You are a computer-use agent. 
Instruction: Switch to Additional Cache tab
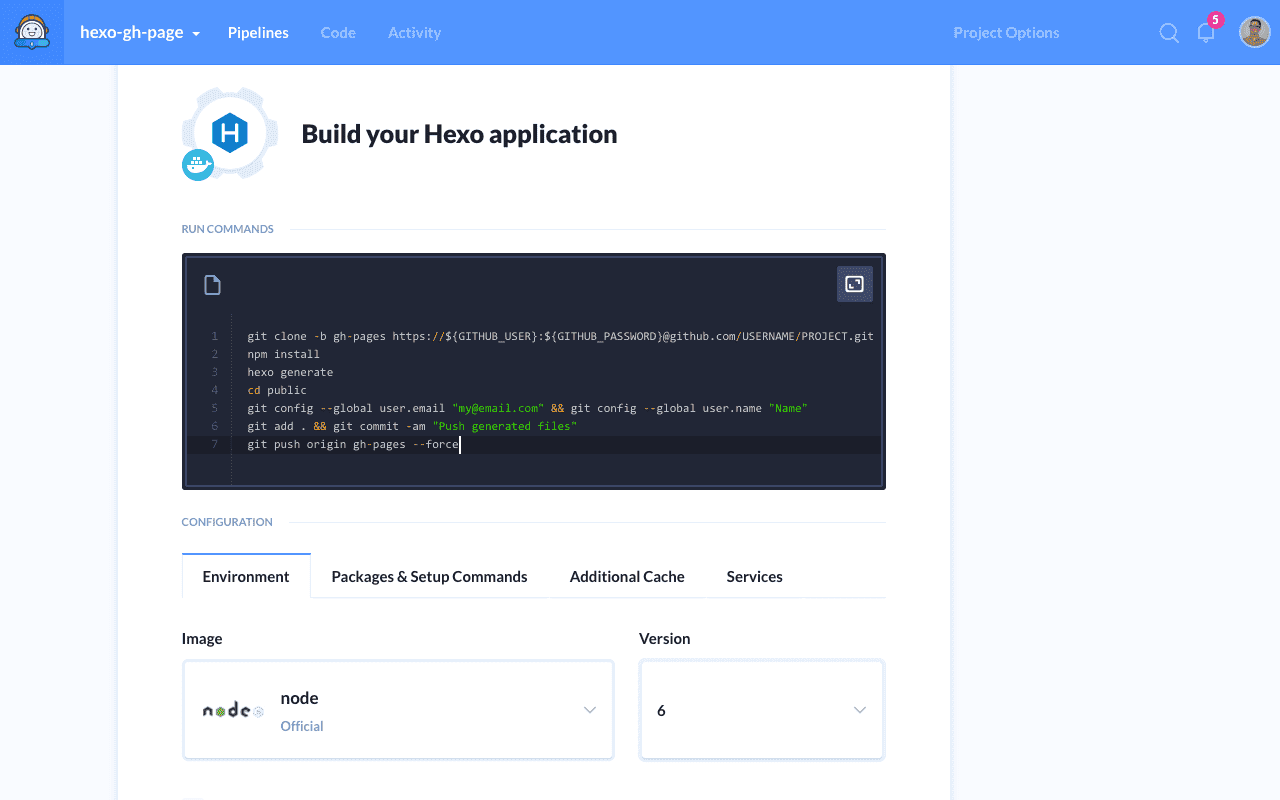627,576
